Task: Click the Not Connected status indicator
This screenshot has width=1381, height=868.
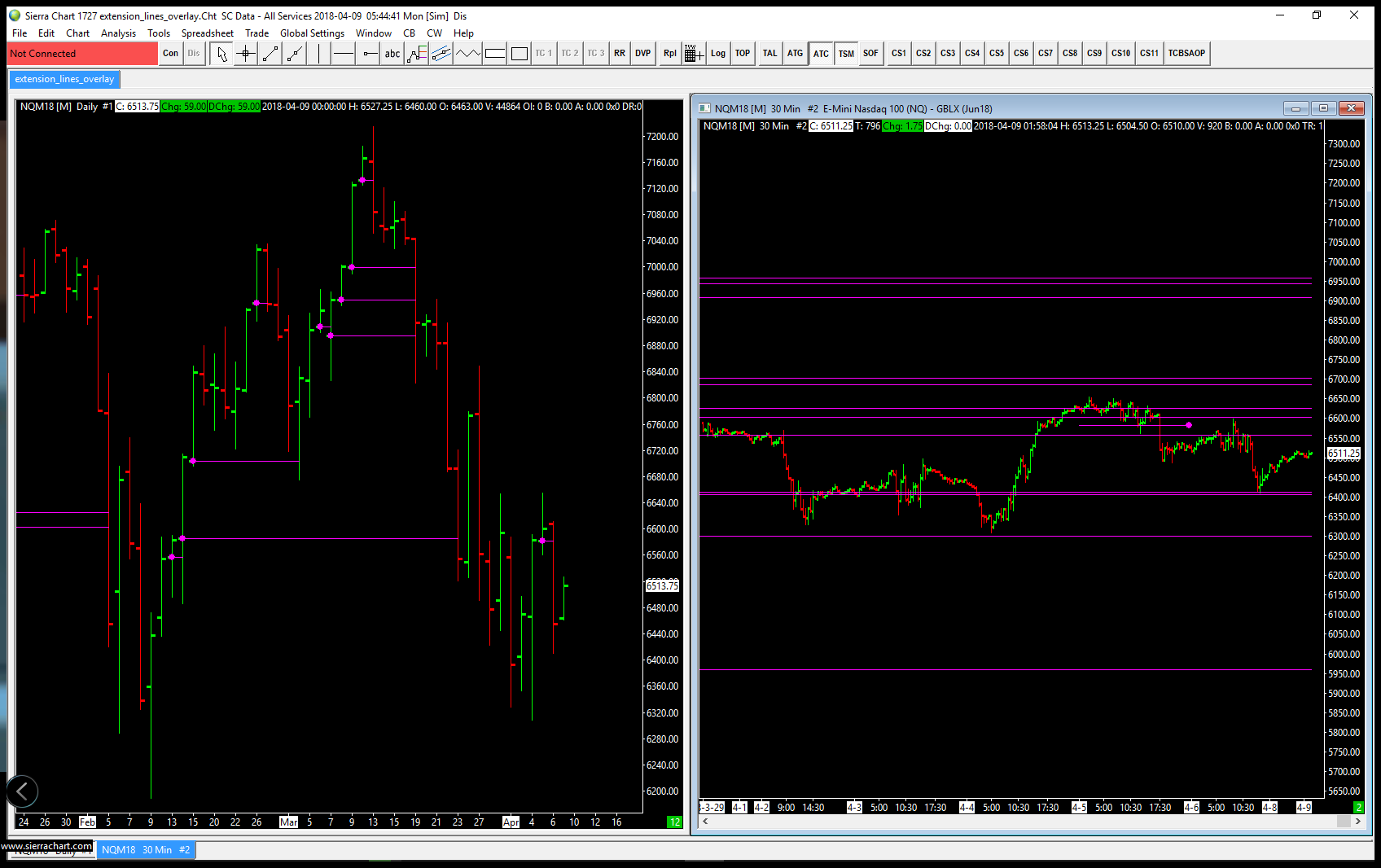Action: pyautogui.click(x=82, y=54)
